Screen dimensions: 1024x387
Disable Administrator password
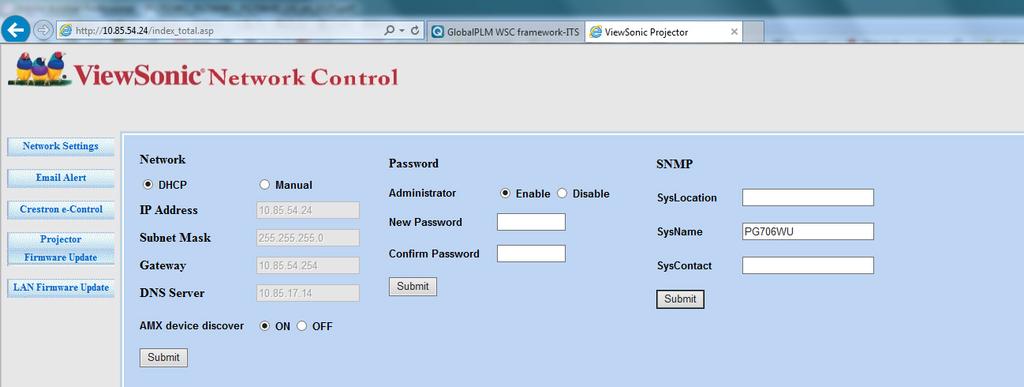click(562, 194)
